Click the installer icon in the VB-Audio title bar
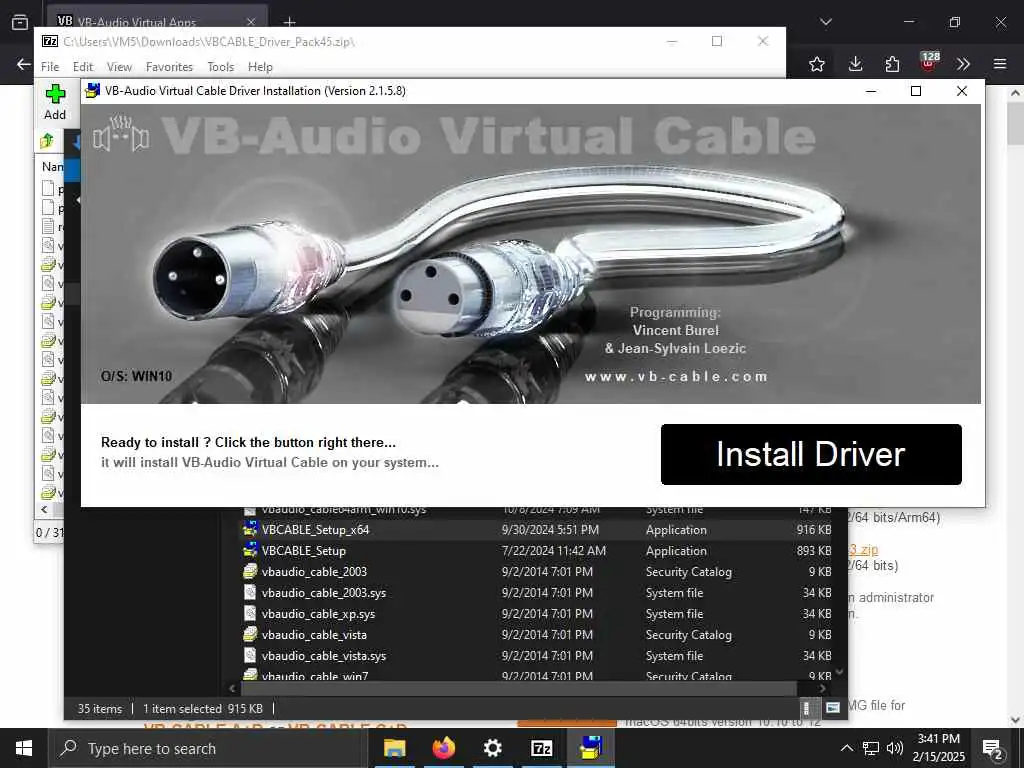This screenshot has height=768, width=1024. pyautogui.click(x=93, y=91)
